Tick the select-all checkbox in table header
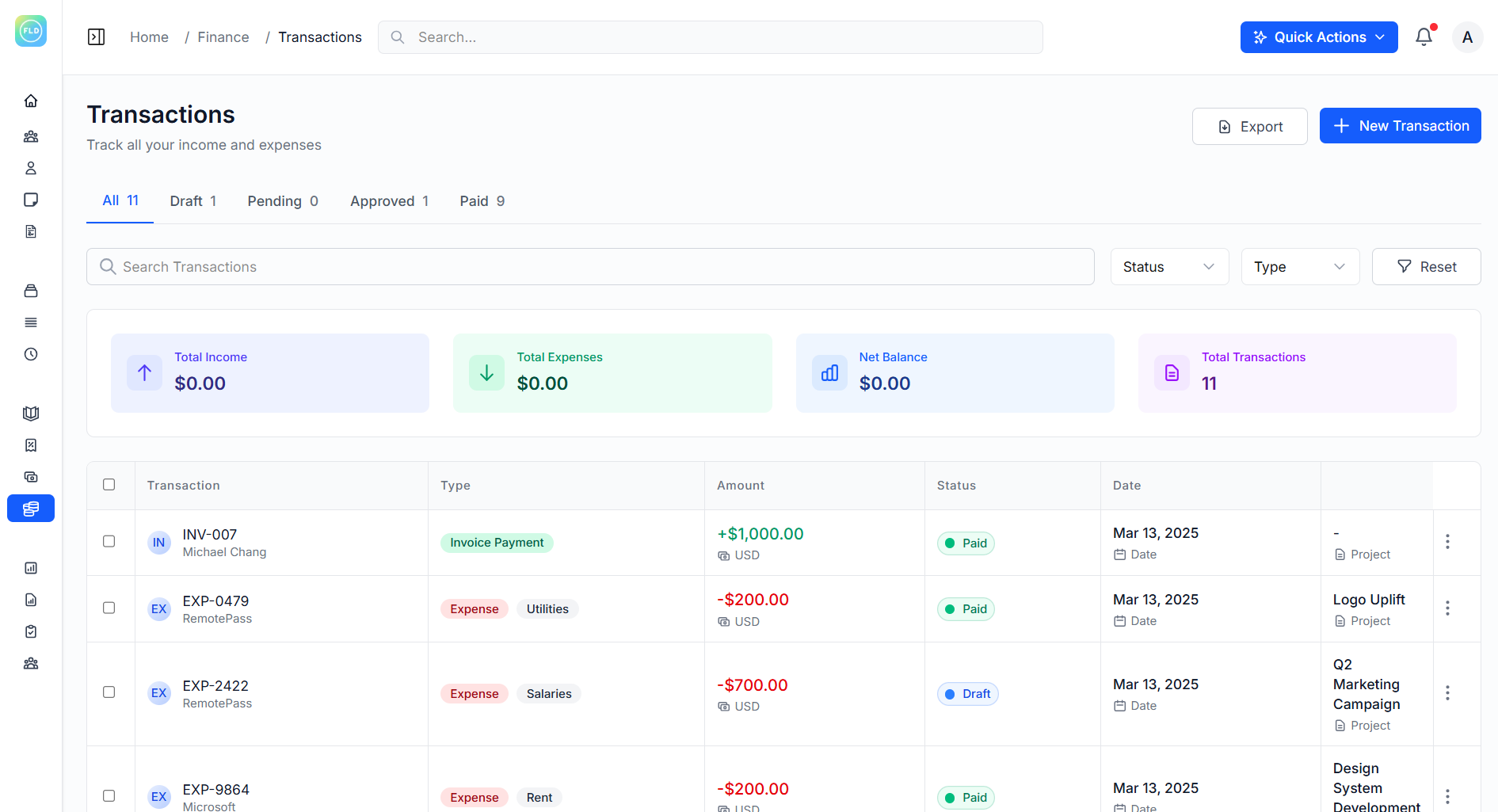Screen dimensions: 1498x812 tap(109, 485)
